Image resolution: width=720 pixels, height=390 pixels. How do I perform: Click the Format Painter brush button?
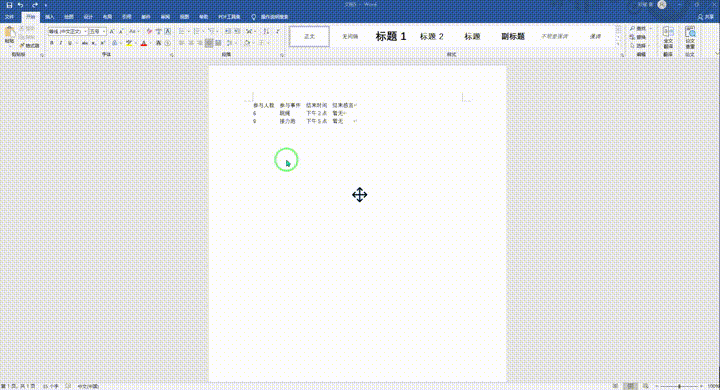coord(29,46)
